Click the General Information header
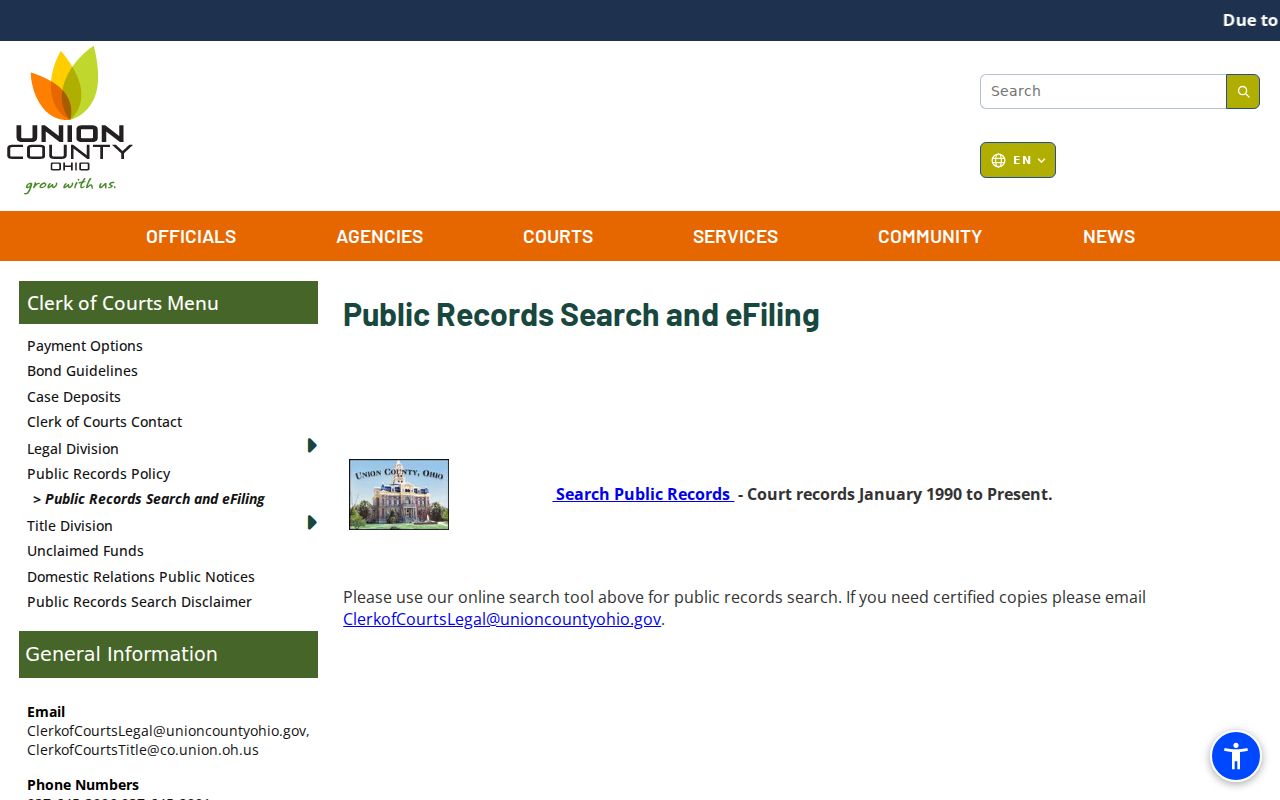The width and height of the screenshot is (1280, 800). point(168,654)
